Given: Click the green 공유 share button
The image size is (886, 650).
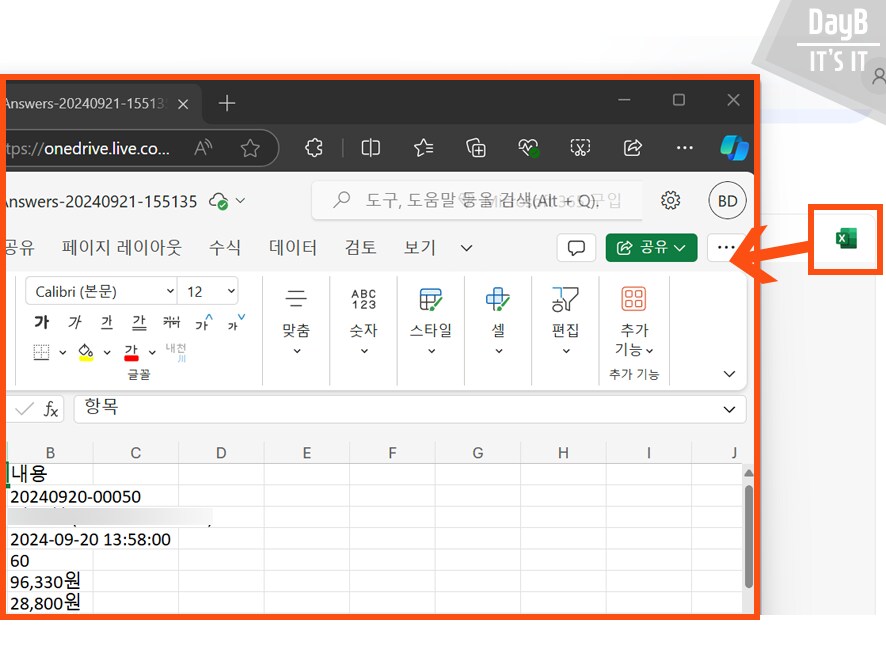Looking at the screenshot, I should pyautogui.click(x=651, y=247).
